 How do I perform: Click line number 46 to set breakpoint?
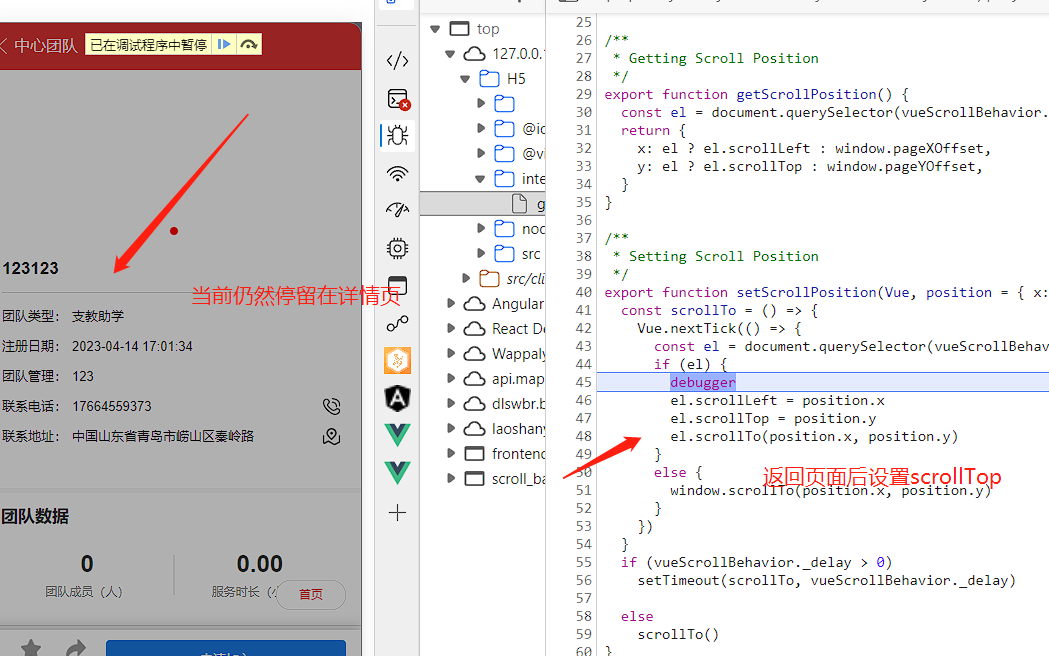tap(583, 400)
